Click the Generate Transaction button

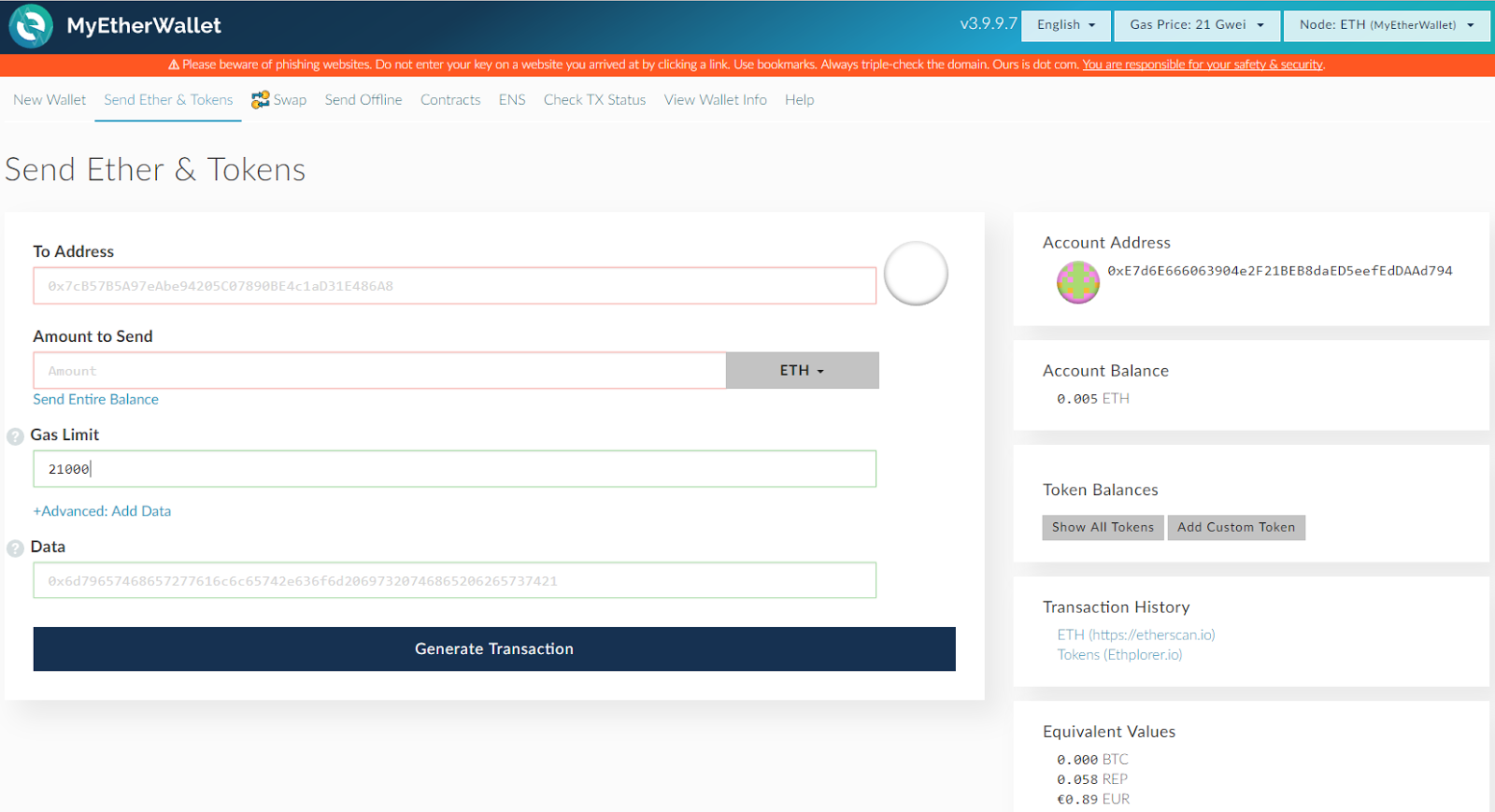494,648
